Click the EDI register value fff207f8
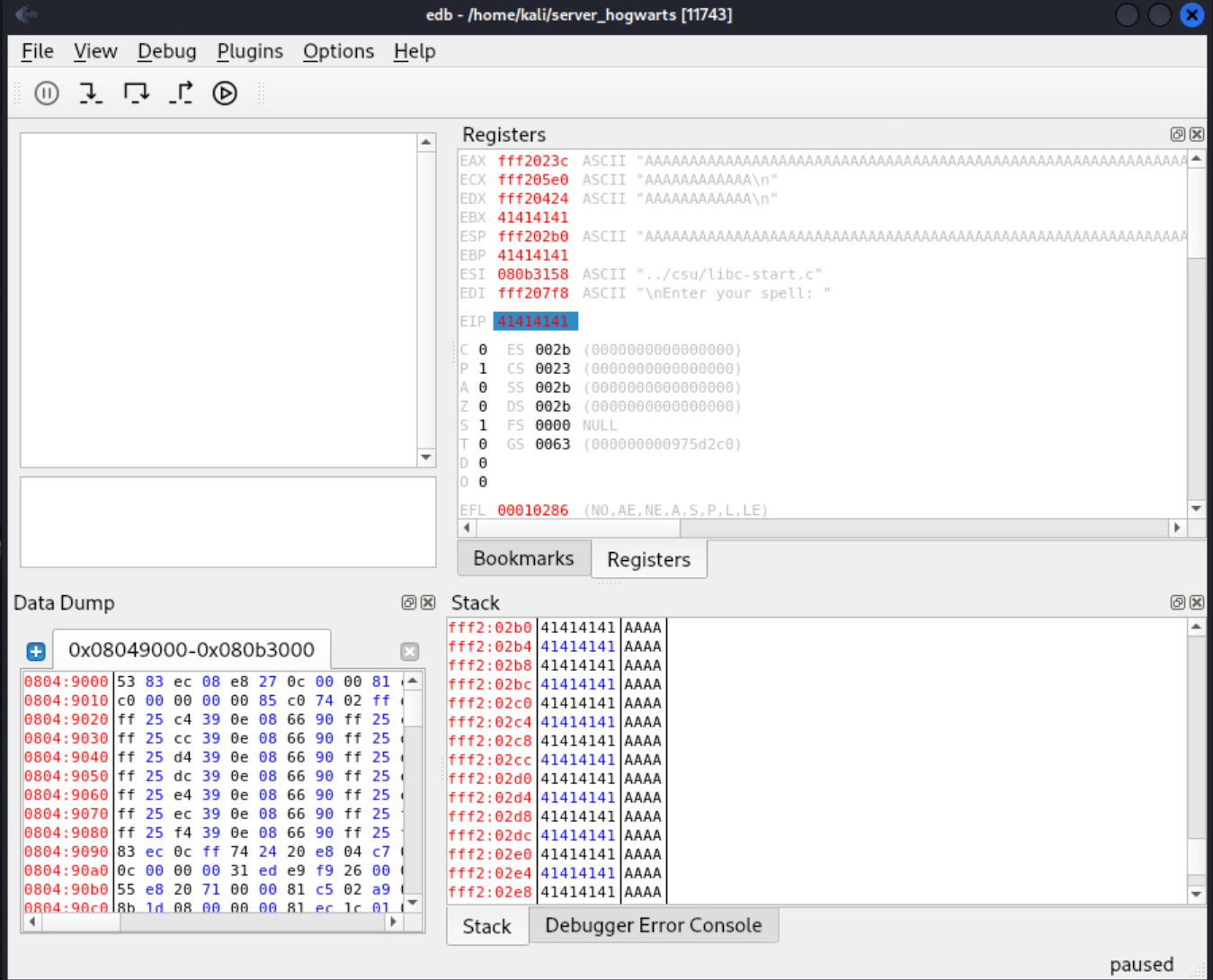This screenshot has width=1213, height=980. (533, 293)
